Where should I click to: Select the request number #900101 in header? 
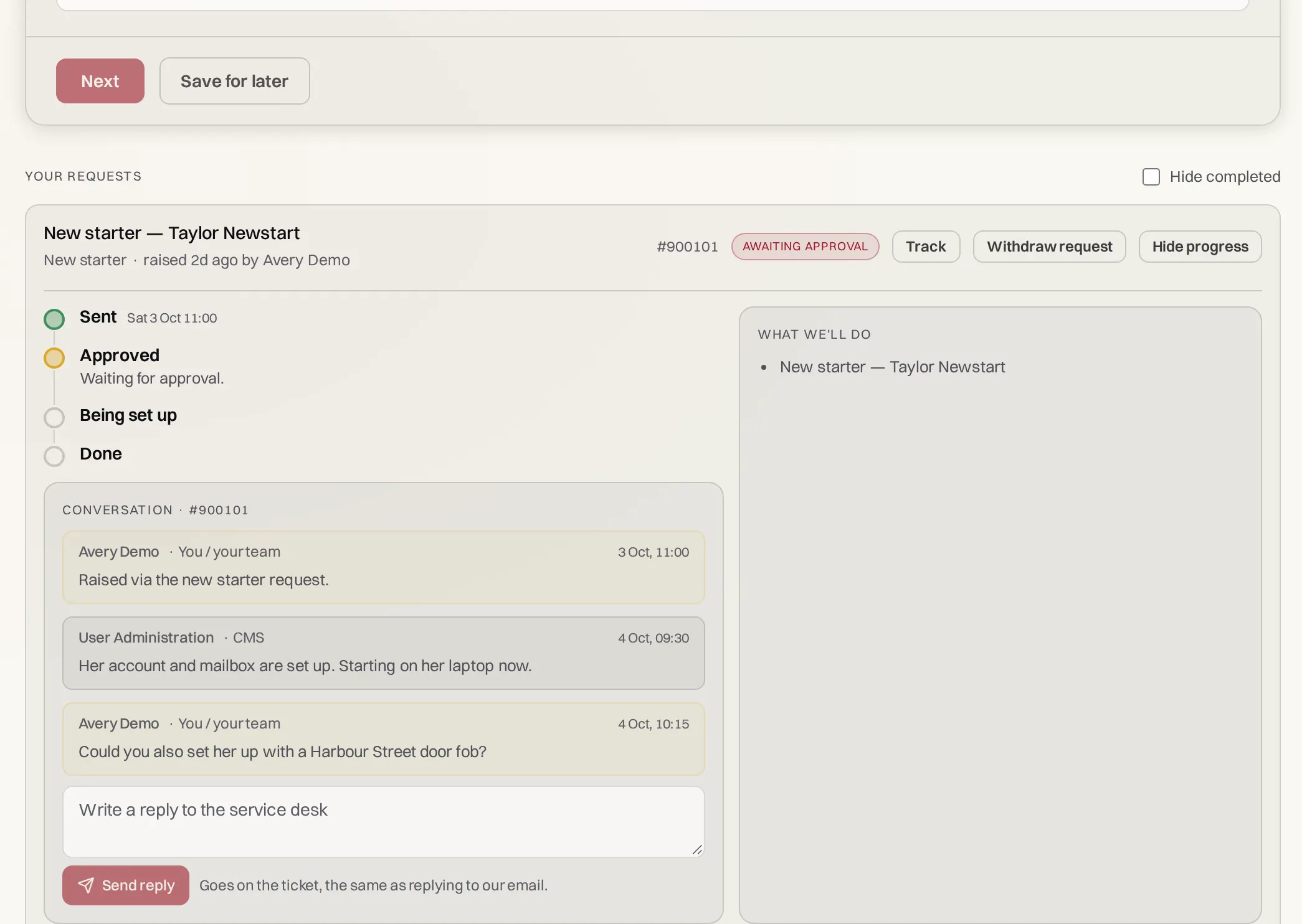[x=687, y=247]
